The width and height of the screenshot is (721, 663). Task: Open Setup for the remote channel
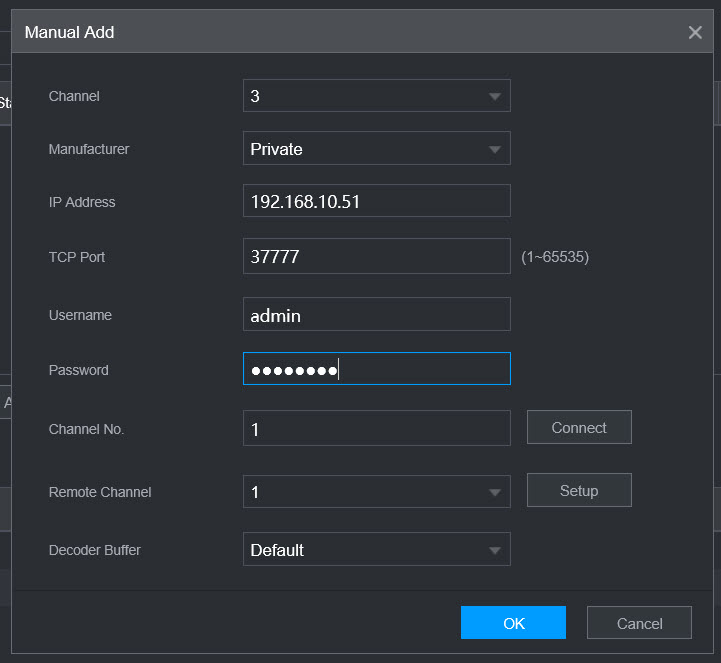[x=579, y=490]
